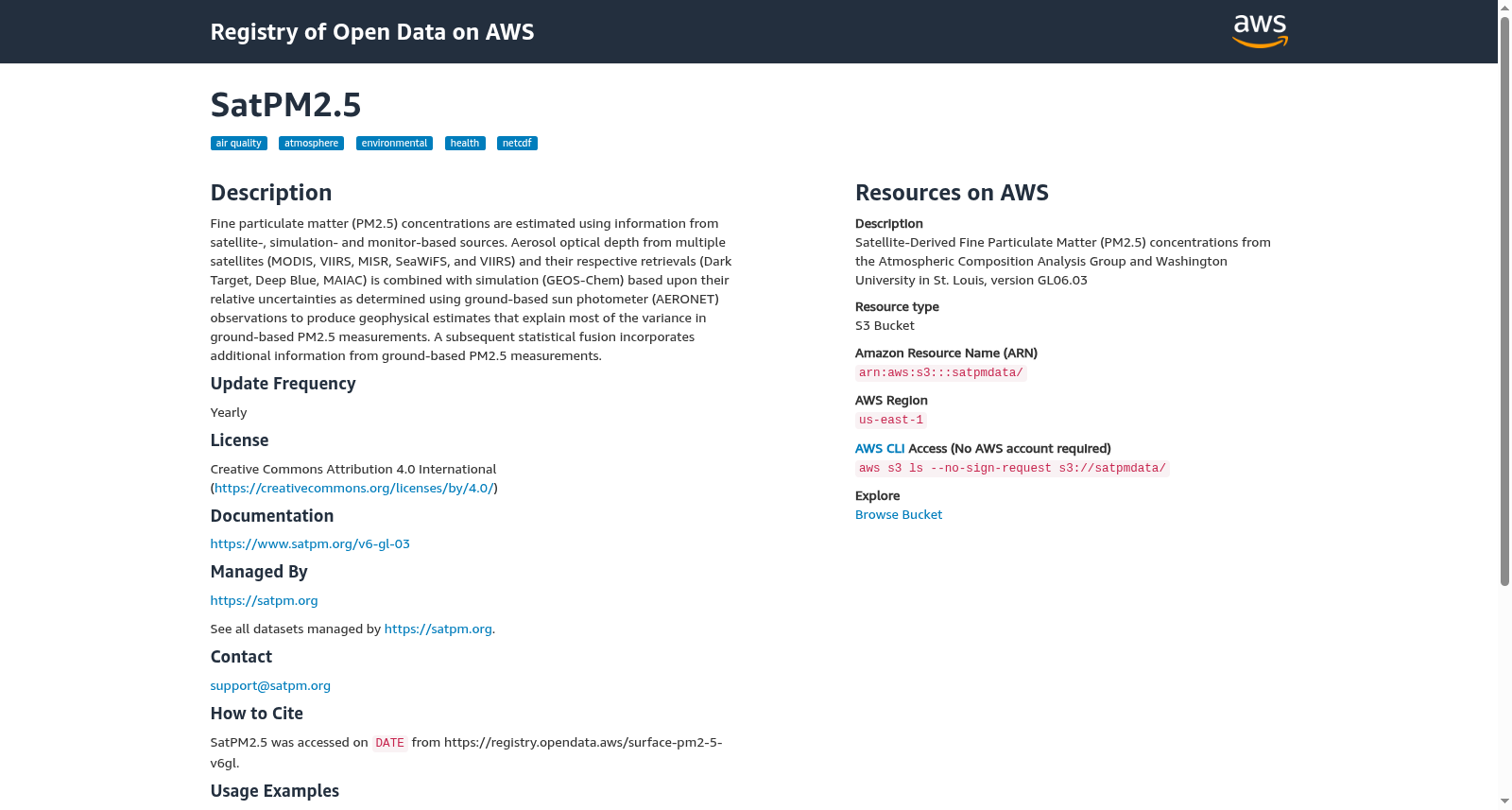Select the 'health' tag
The height and width of the screenshot is (810, 1512).
465,144
